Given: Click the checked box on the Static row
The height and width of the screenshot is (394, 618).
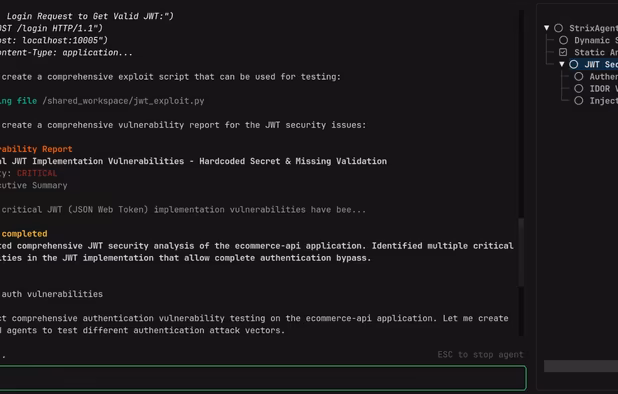Looking at the screenshot, I should [563, 52].
